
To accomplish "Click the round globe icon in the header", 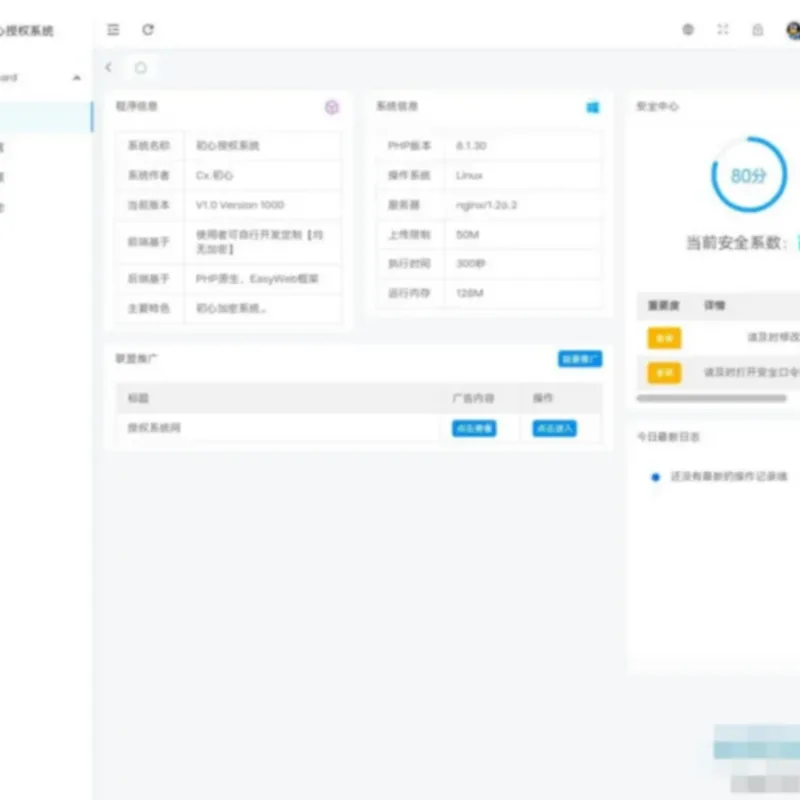I will [x=688, y=30].
